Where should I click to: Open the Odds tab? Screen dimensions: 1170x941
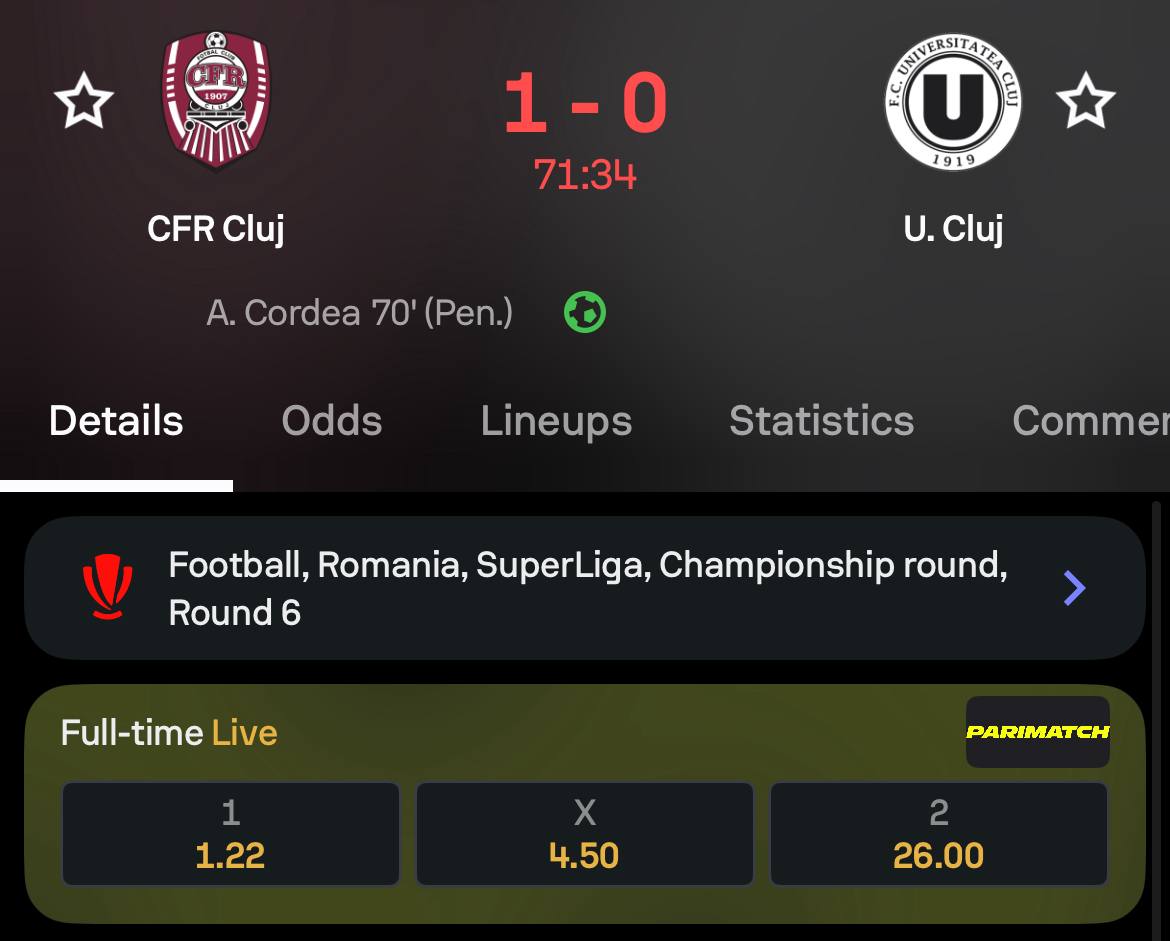pyautogui.click(x=332, y=421)
